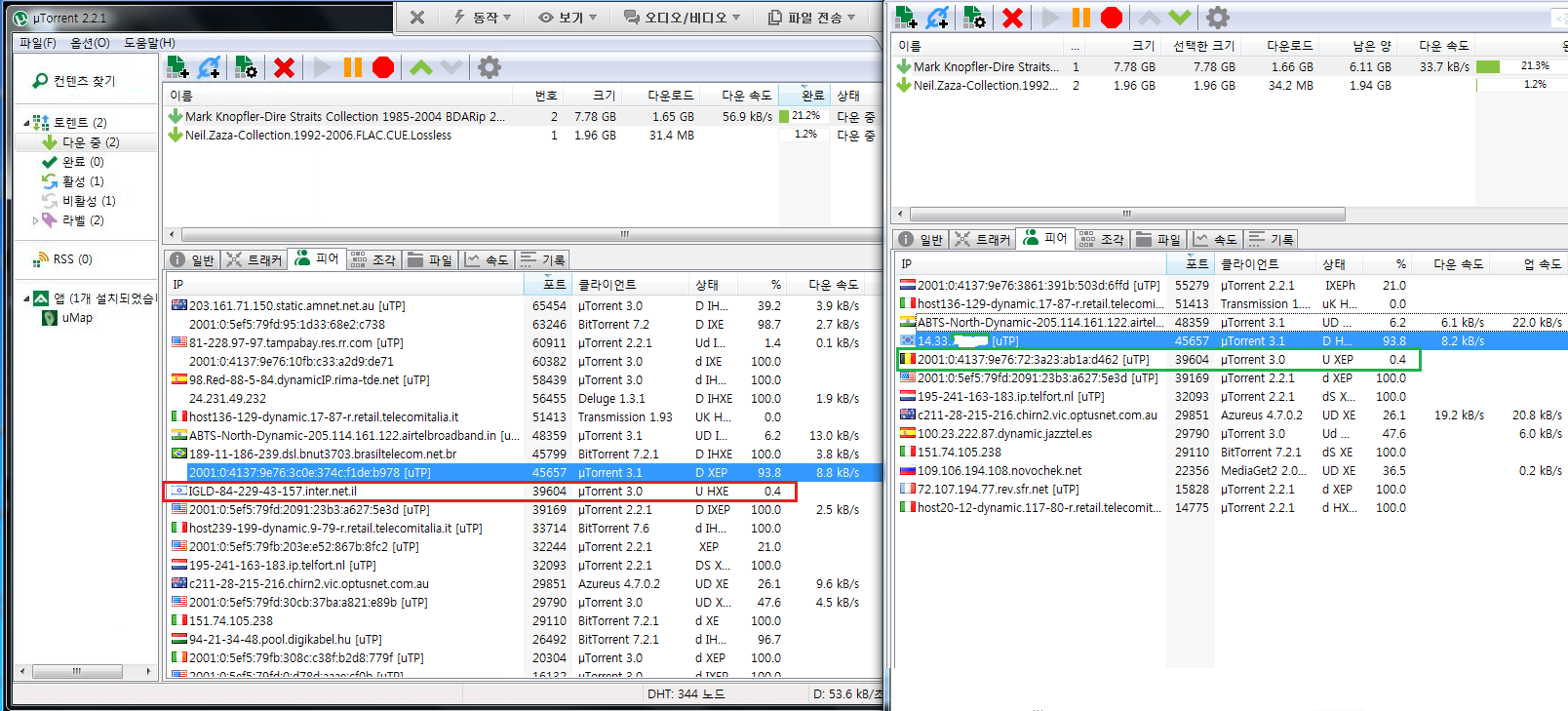Move torrent up the queue in µTorrent 2.2.1 window
Image resolution: width=1568 pixels, height=711 pixels.
tap(420, 67)
